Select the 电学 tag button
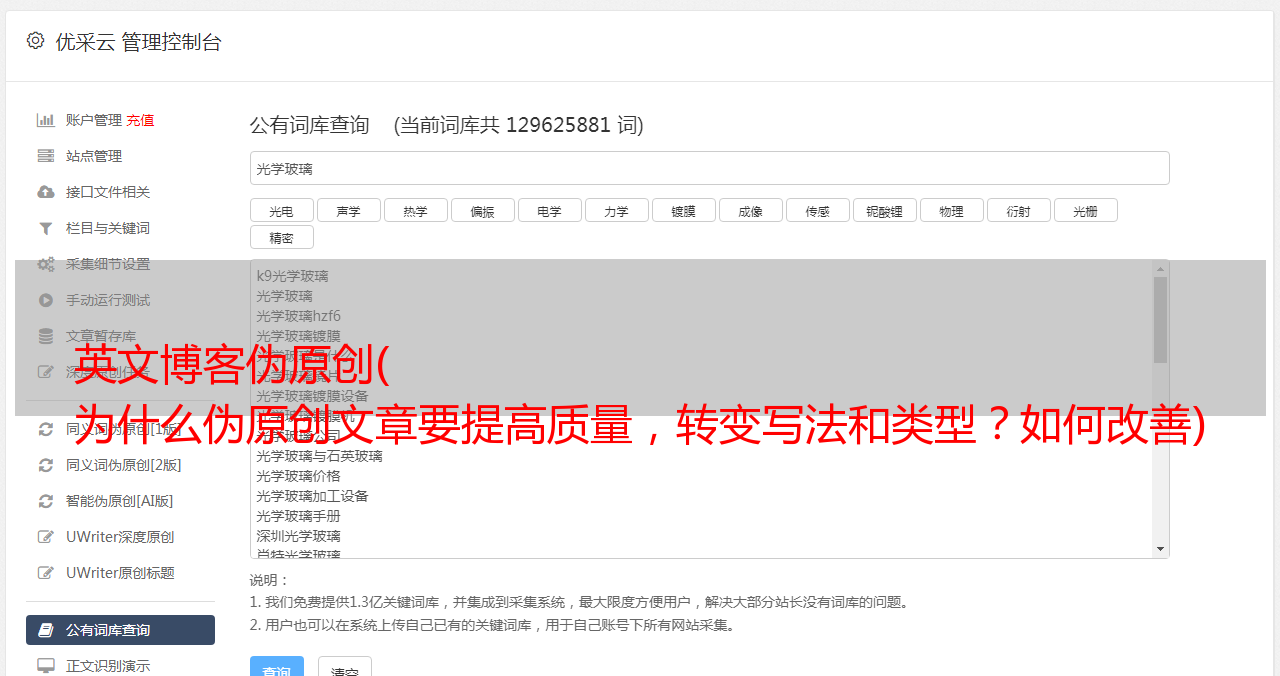 click(550, 210)
